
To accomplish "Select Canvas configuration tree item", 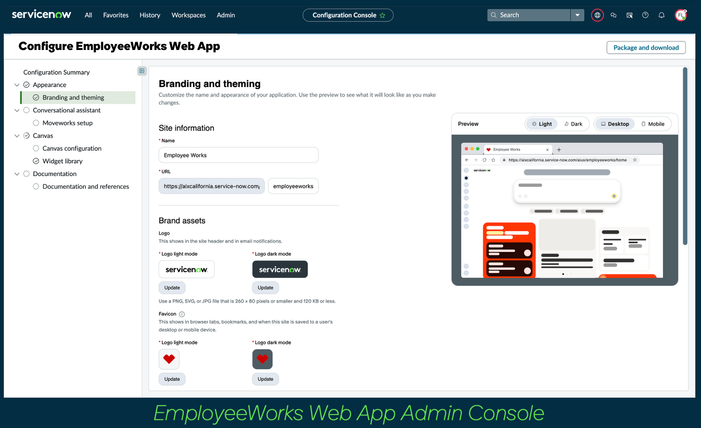I will coord(72,148).
